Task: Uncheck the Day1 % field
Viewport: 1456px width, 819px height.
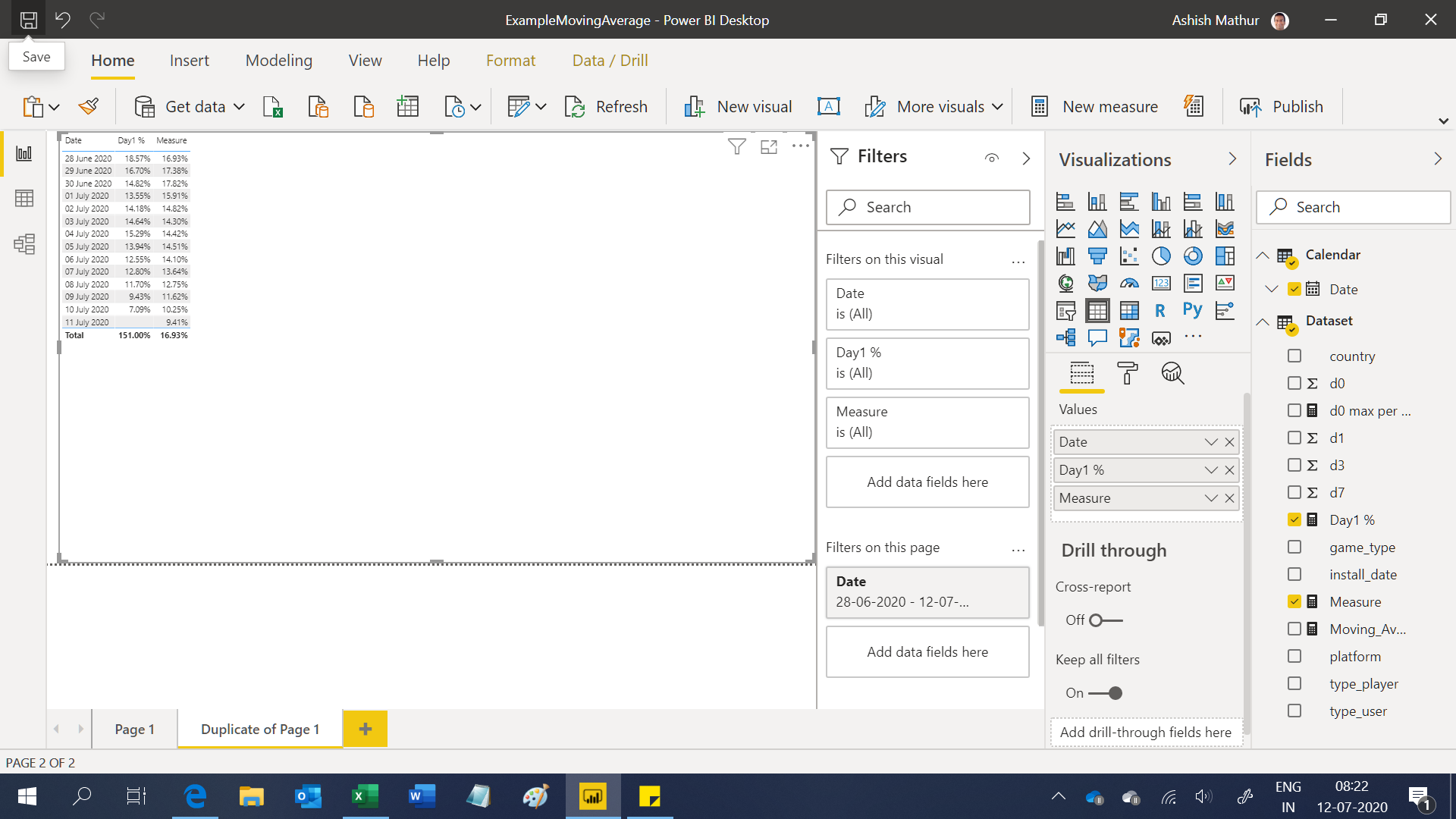Action: (1294, 519)
